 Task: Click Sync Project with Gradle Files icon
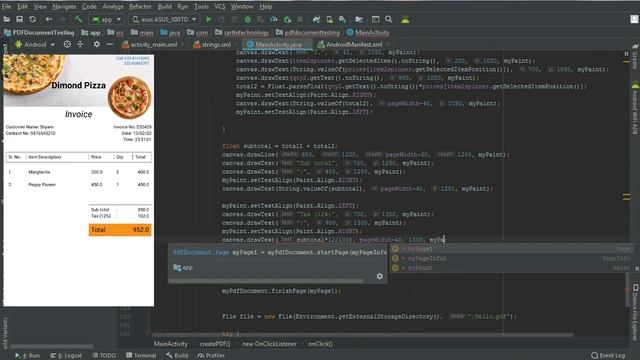click(x=316, y=19)
